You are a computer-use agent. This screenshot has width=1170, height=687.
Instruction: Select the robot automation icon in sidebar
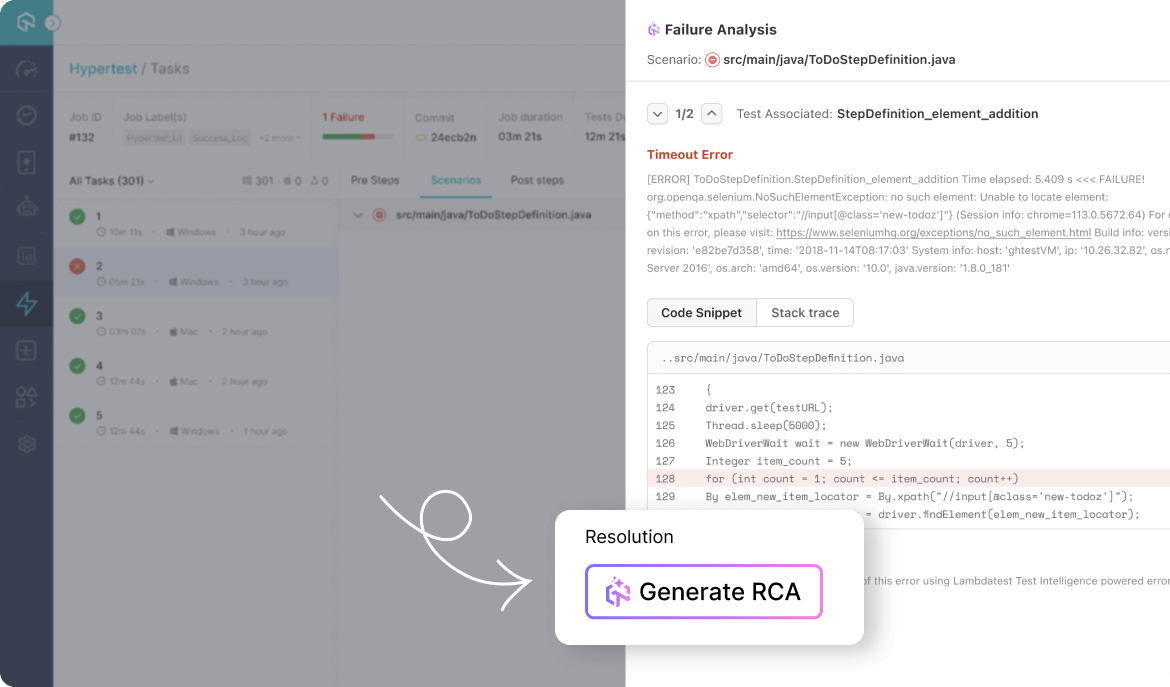(27, 207)
